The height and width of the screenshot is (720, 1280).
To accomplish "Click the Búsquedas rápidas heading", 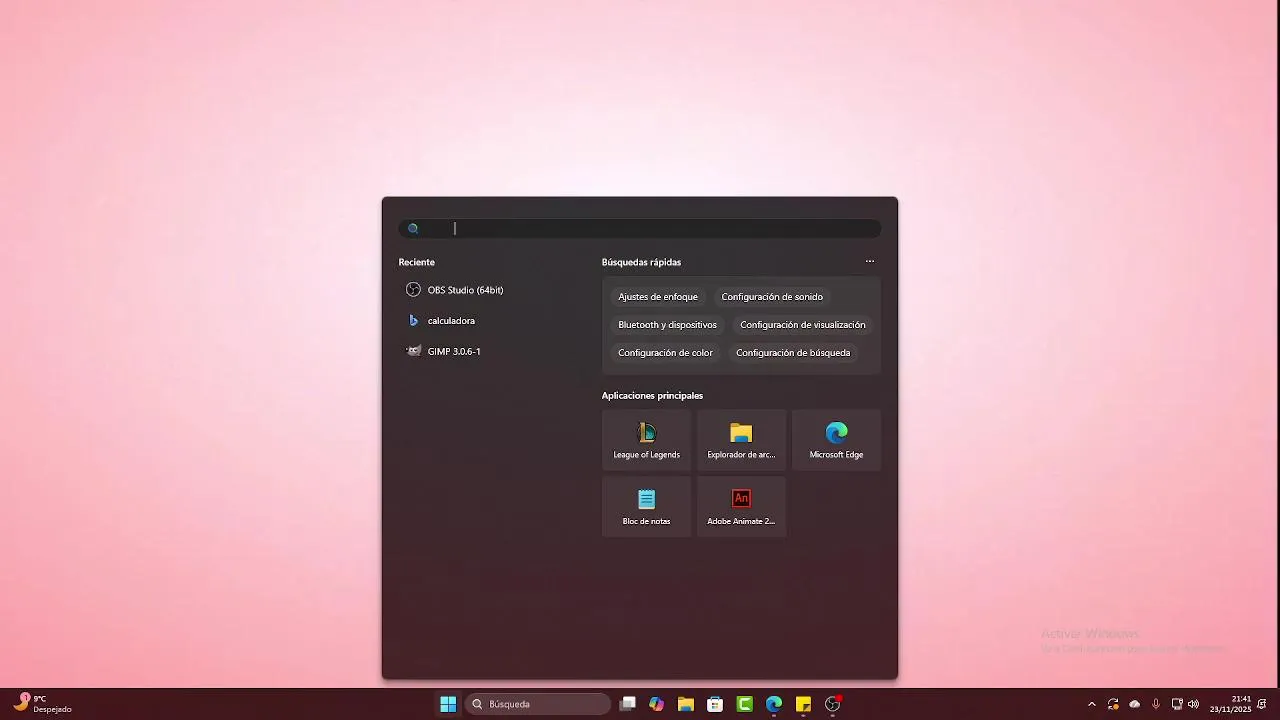I will click(x=641, y=262).
